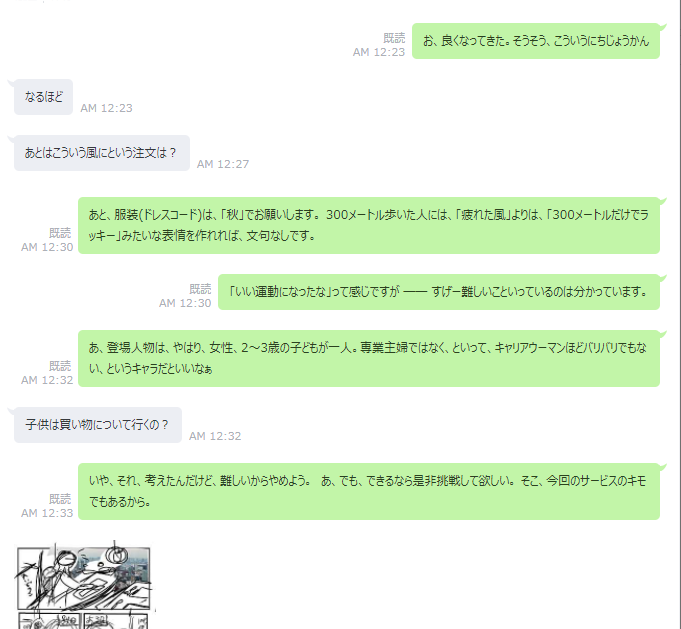Screen dimensions: 681x629
Task: Click the tail of the なるほど bubble
Action: 11,82
